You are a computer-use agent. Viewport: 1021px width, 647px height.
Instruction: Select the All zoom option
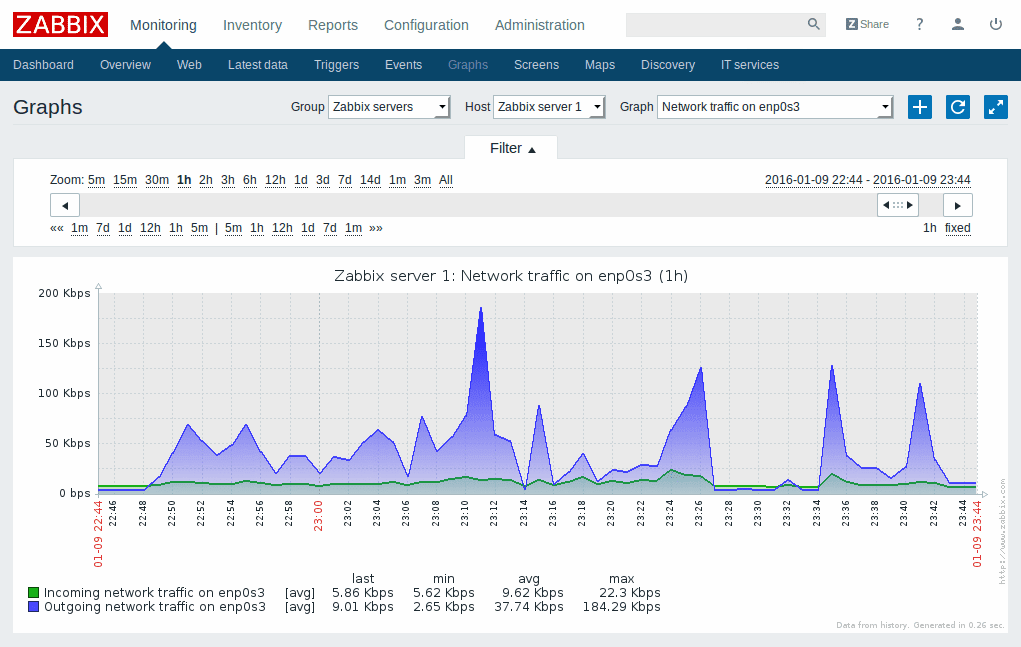(x=446, y=180)
